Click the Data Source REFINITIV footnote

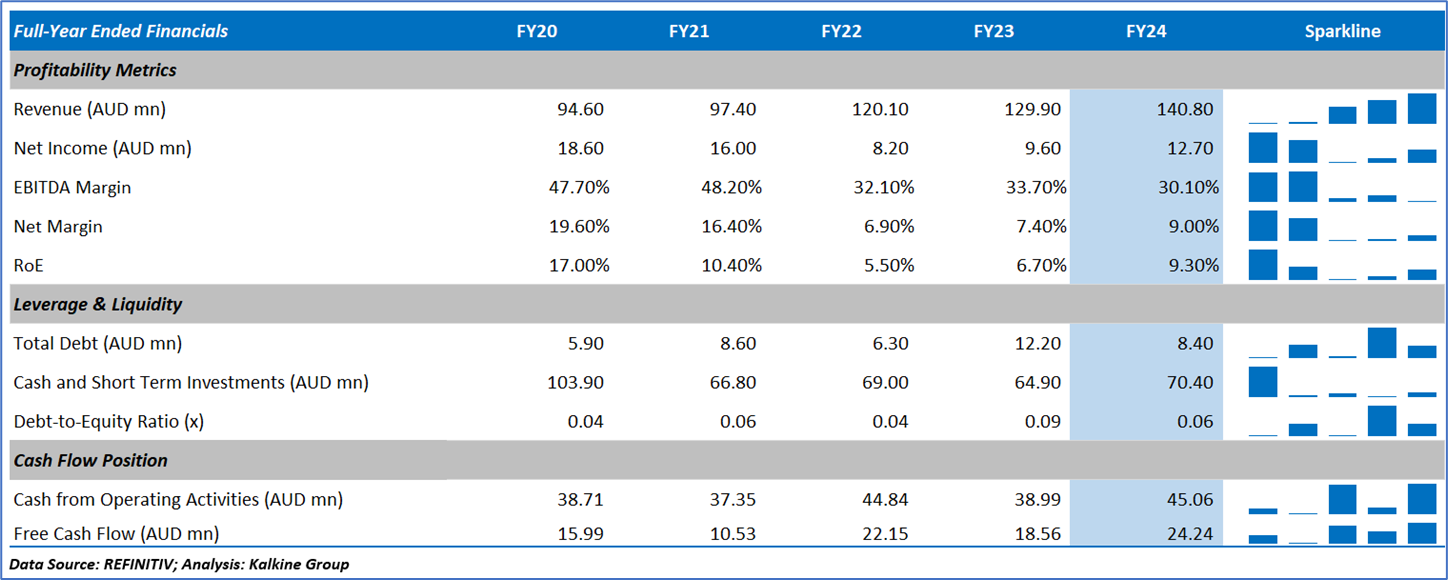(x=179, y=564)
